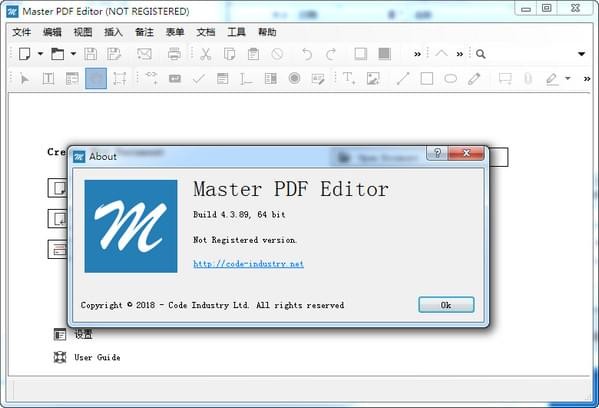Click the Open file folder icon
Viewport: 599px width, 408px height.
pos(58,54)
